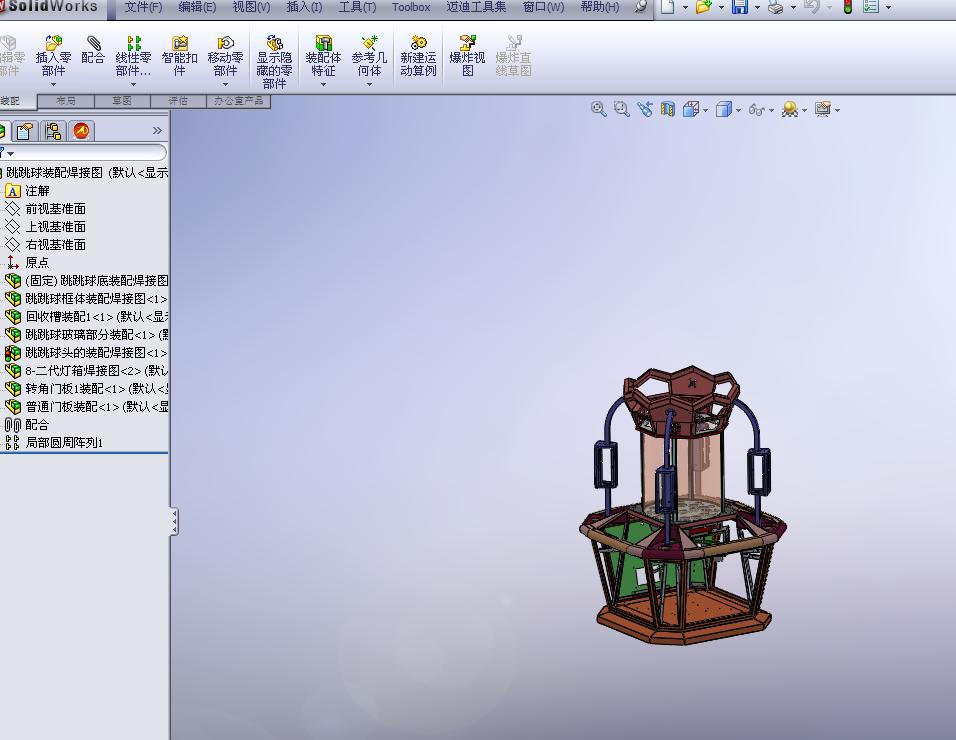Click Show Hidden Components (显示隐藏的零部件)
This screenshot has width=956, height=740.
coord(274,62)
